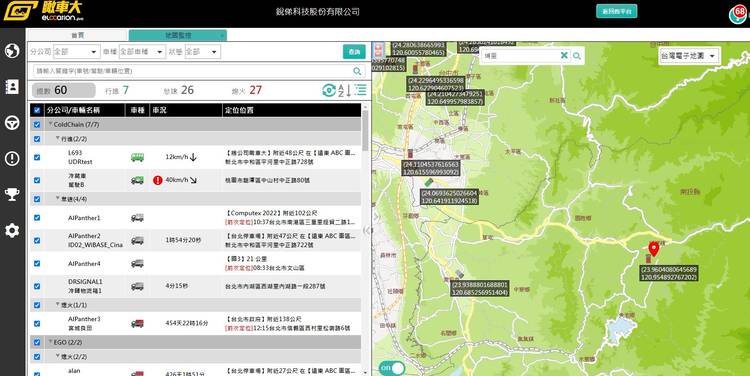Click red warning icon beside 40km/h

click(x=158, y=180)
